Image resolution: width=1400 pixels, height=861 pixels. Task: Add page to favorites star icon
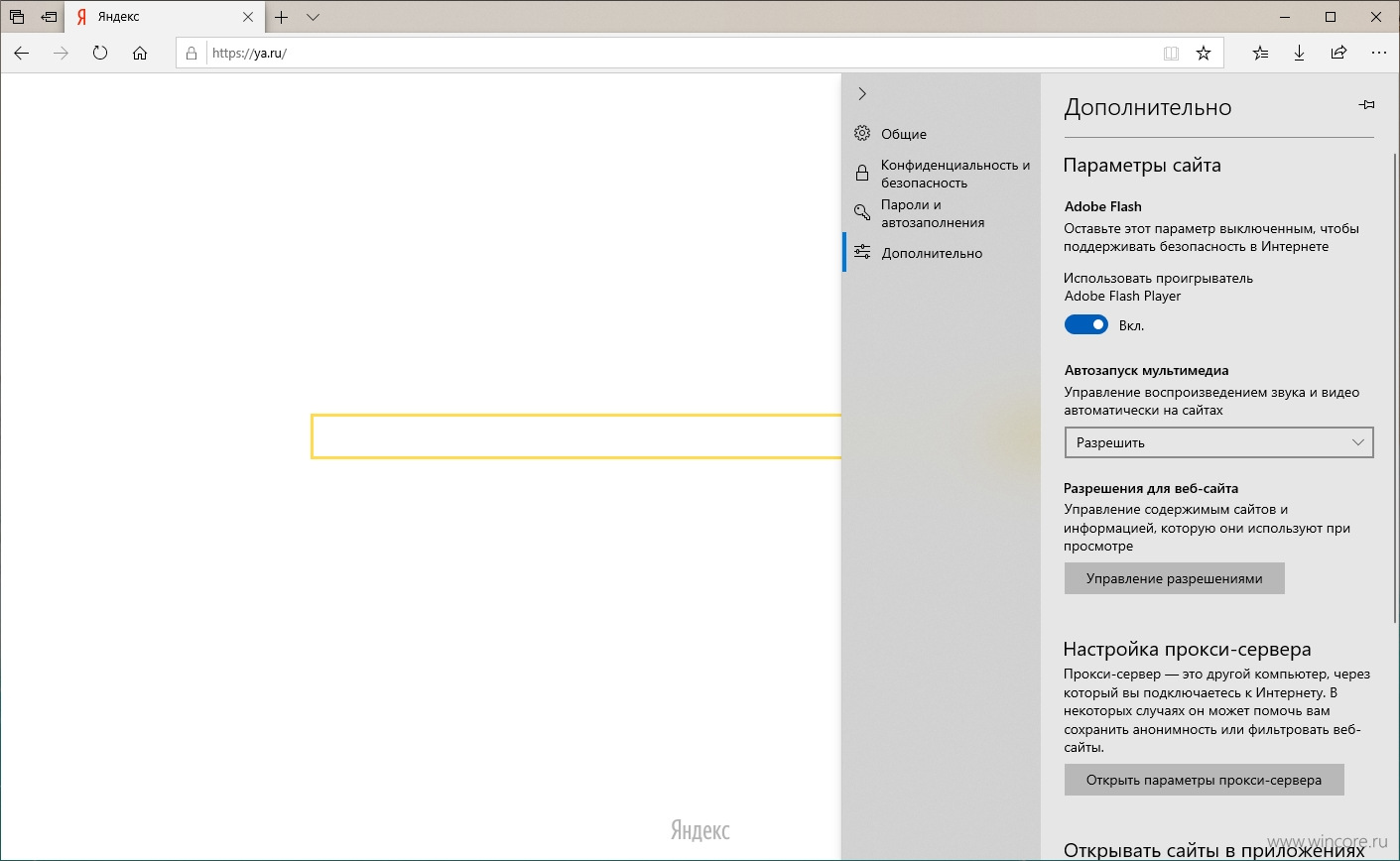point(1204,54)
